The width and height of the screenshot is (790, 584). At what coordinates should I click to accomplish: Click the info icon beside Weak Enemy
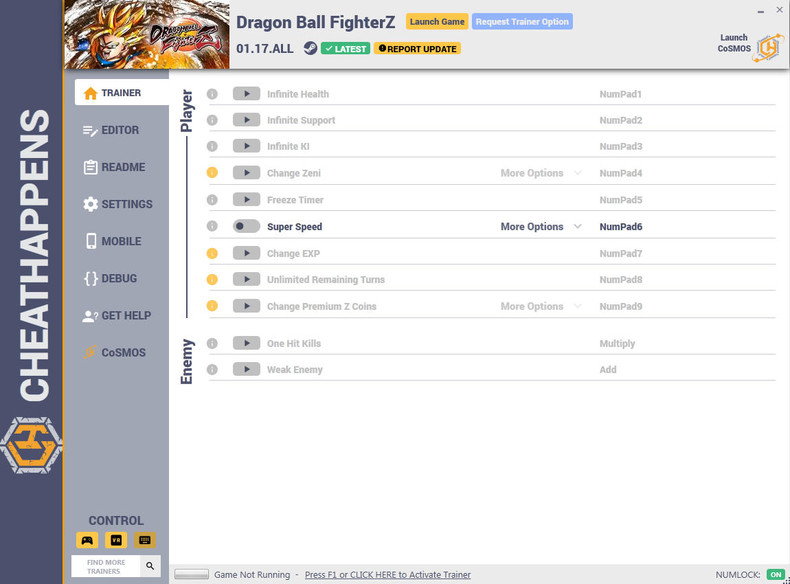(x=212, y=369)
